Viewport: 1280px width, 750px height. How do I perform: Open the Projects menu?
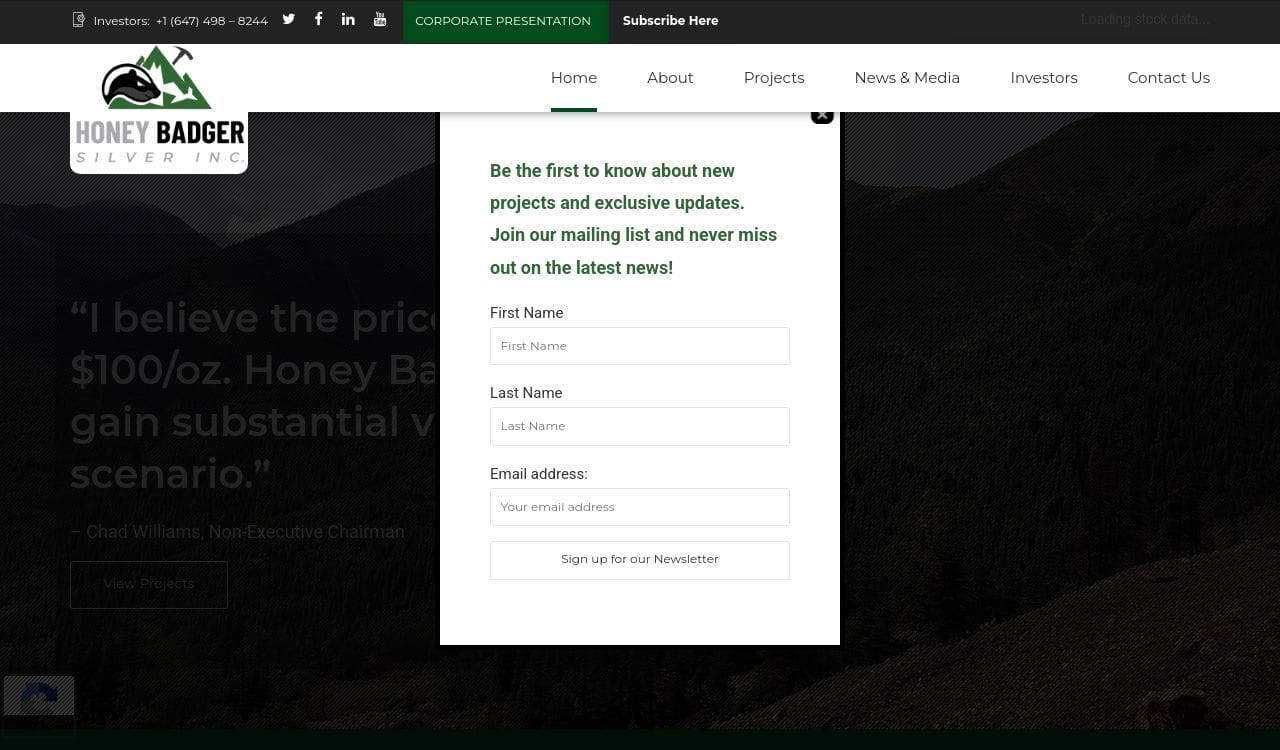tap(774, 78)
